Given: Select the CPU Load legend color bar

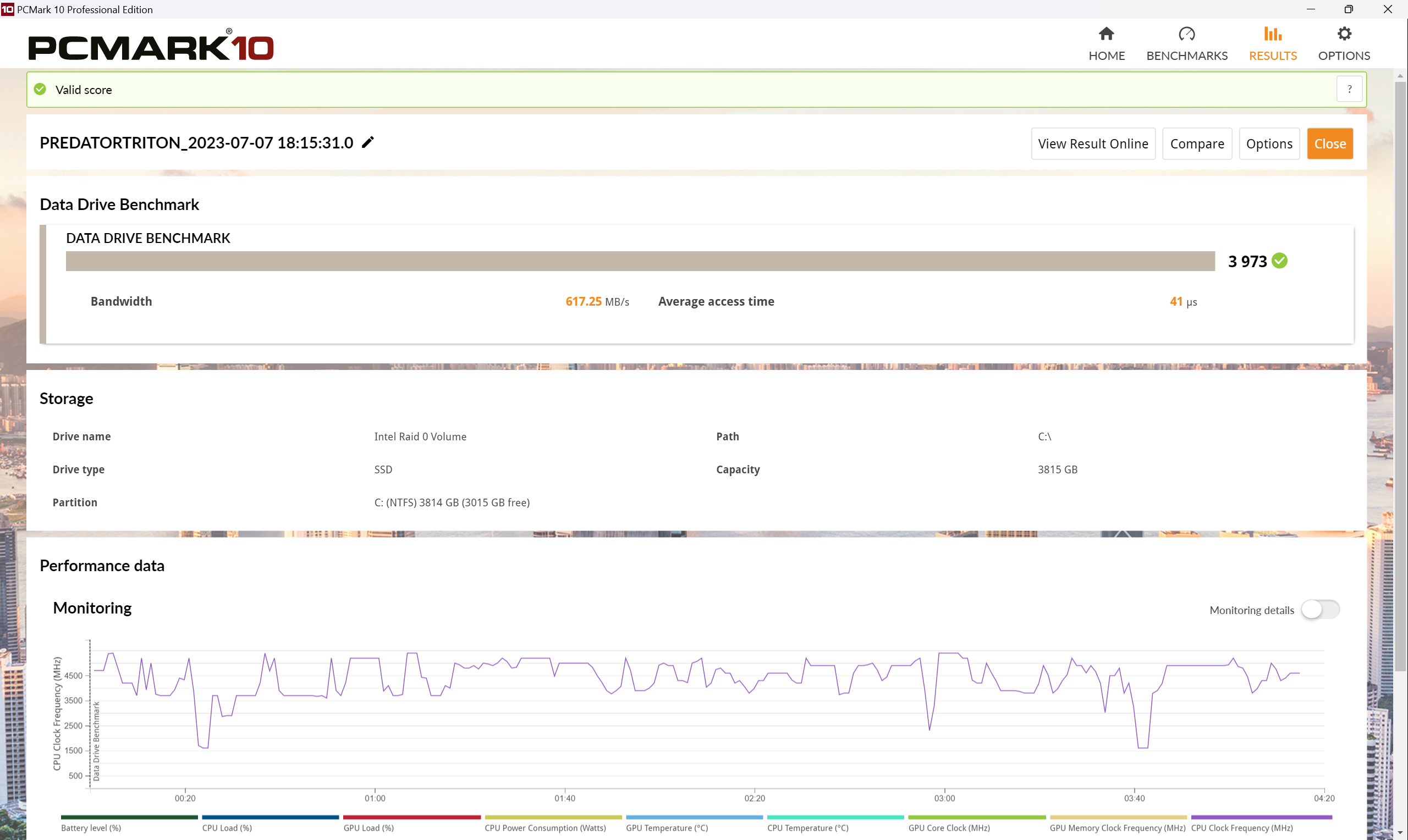Looking at the screenshot, I should 271,817.
